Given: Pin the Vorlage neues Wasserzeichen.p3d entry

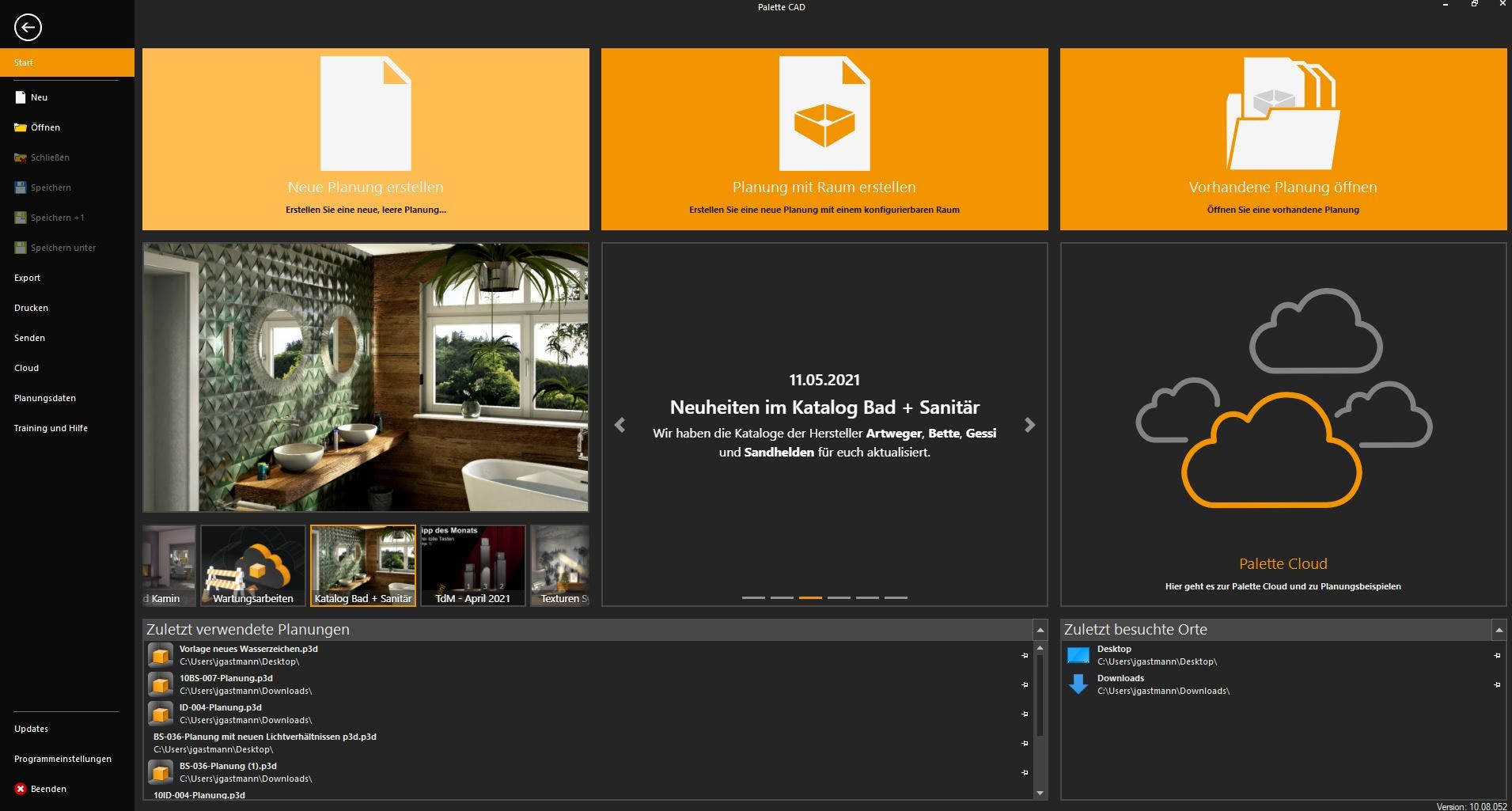Looking at the screenshot, I should [1025, 655].
